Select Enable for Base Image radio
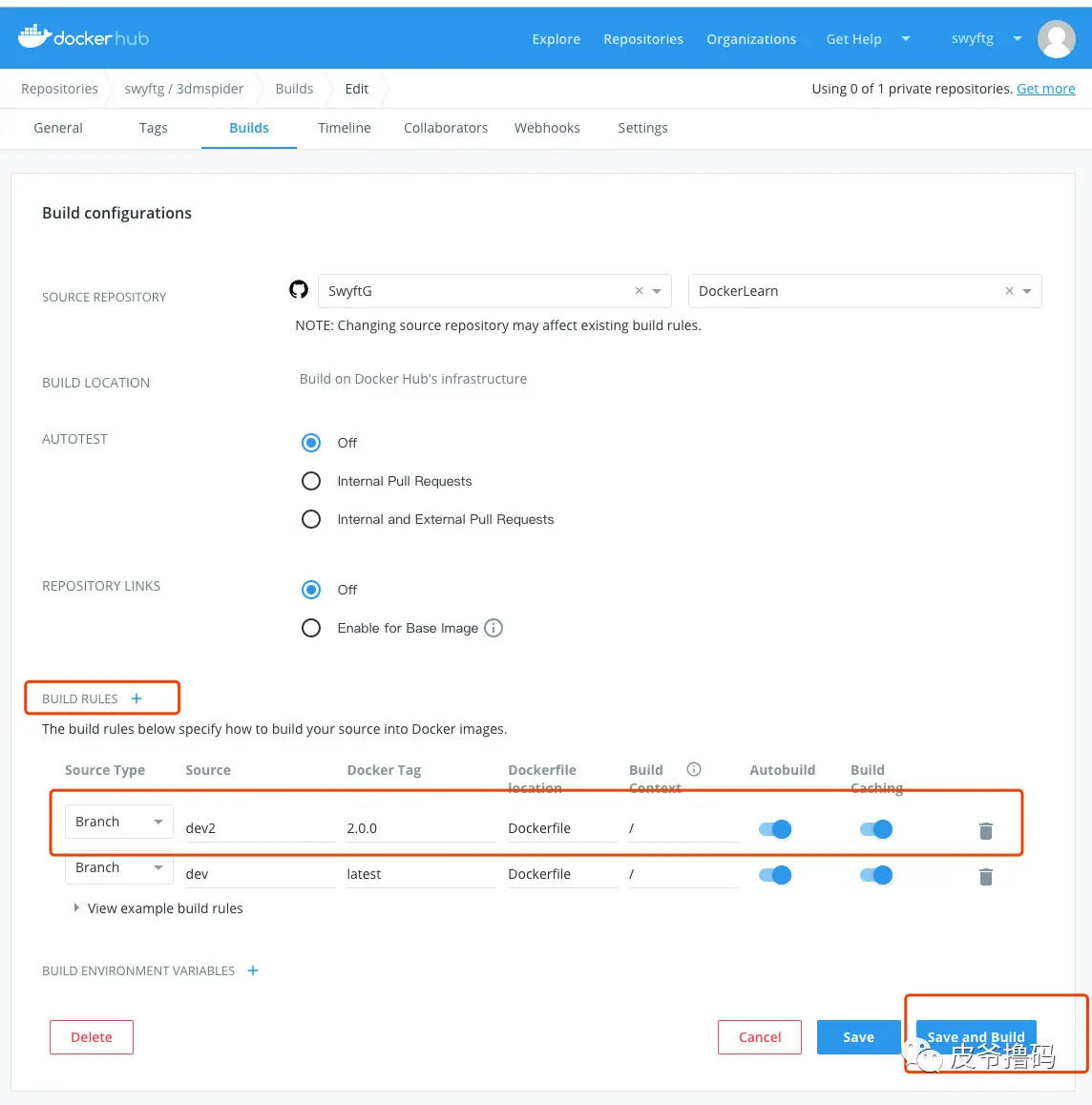 coord(311,628)
